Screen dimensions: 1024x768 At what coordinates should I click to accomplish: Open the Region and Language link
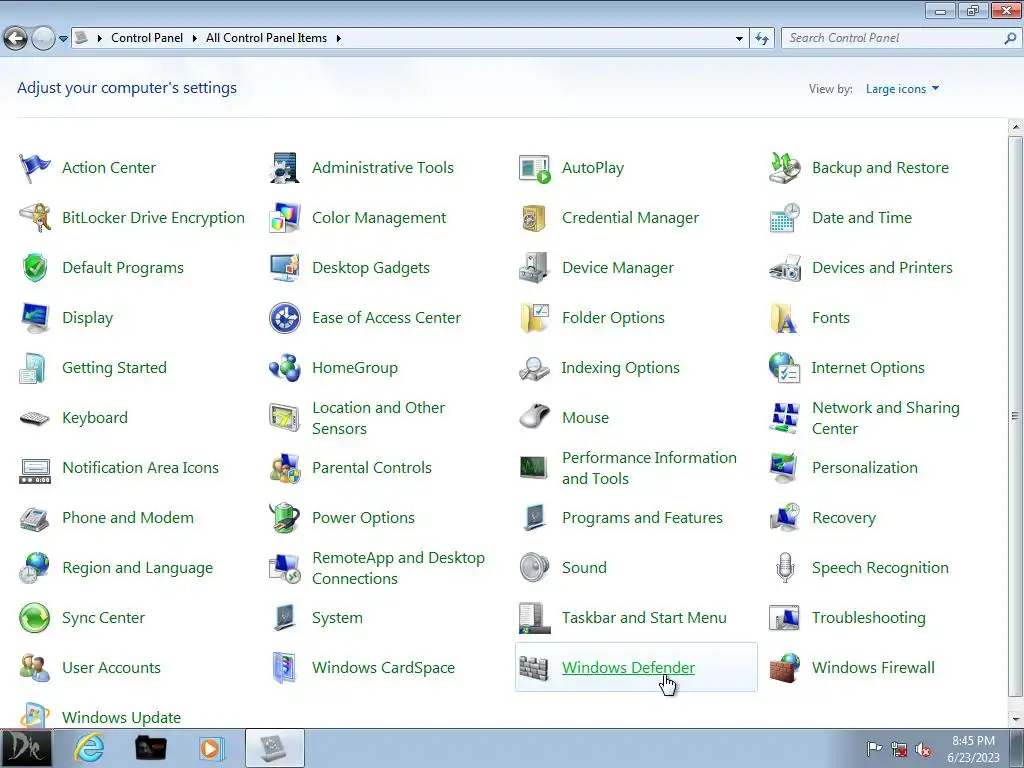pyautogui.click(x=138, y=568)
